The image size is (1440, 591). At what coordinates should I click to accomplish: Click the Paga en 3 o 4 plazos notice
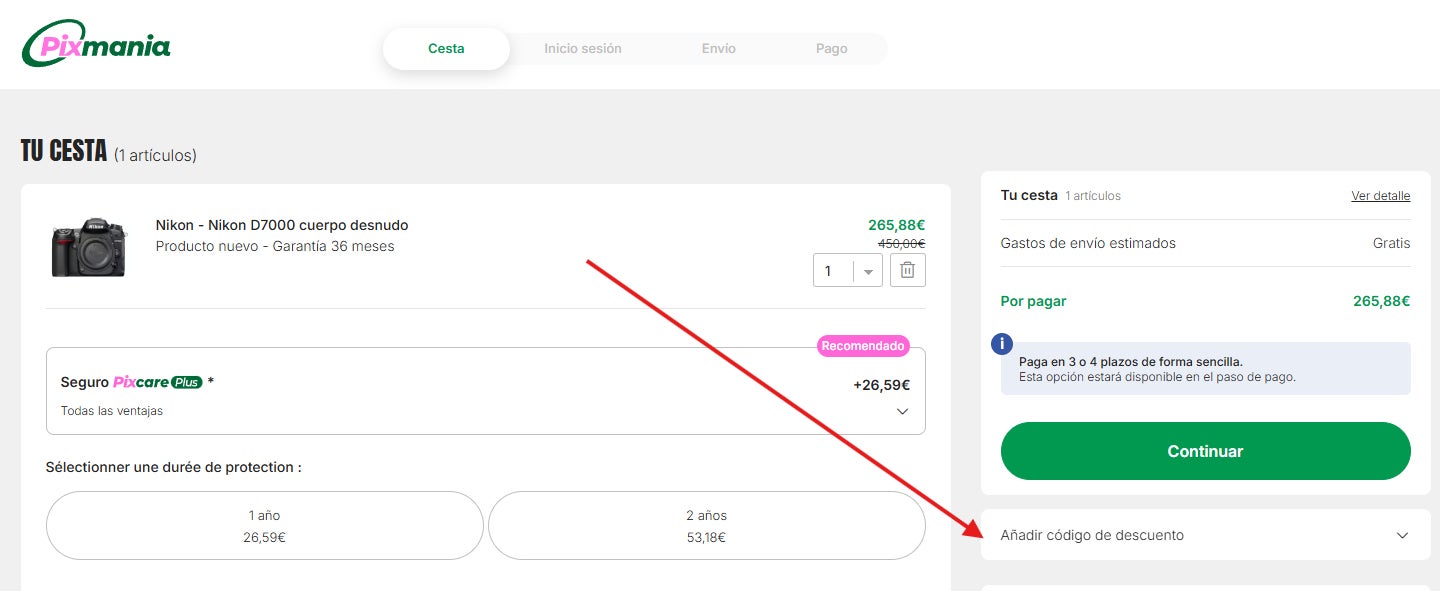1206,368
